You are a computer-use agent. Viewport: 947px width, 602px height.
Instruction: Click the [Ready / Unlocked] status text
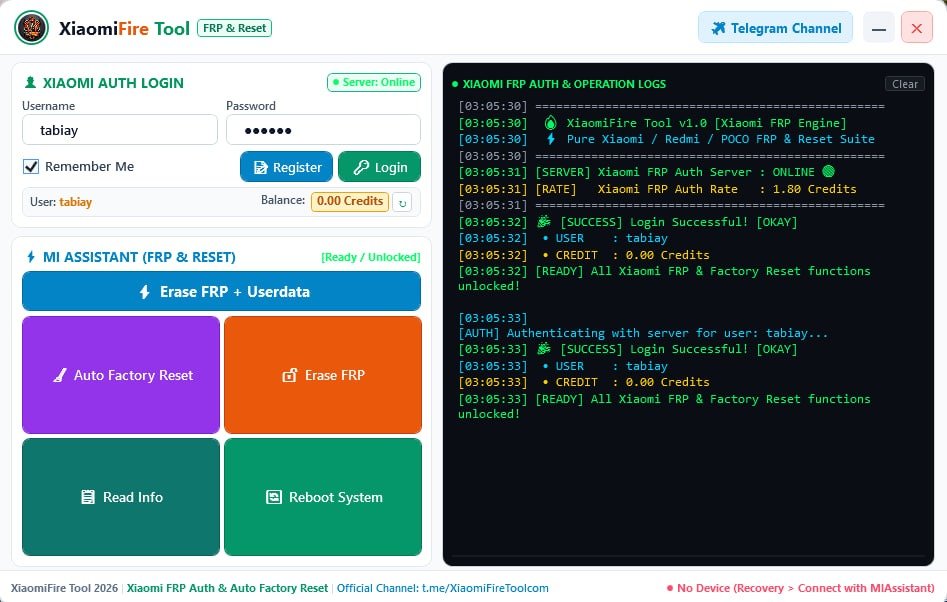(371, 257)
